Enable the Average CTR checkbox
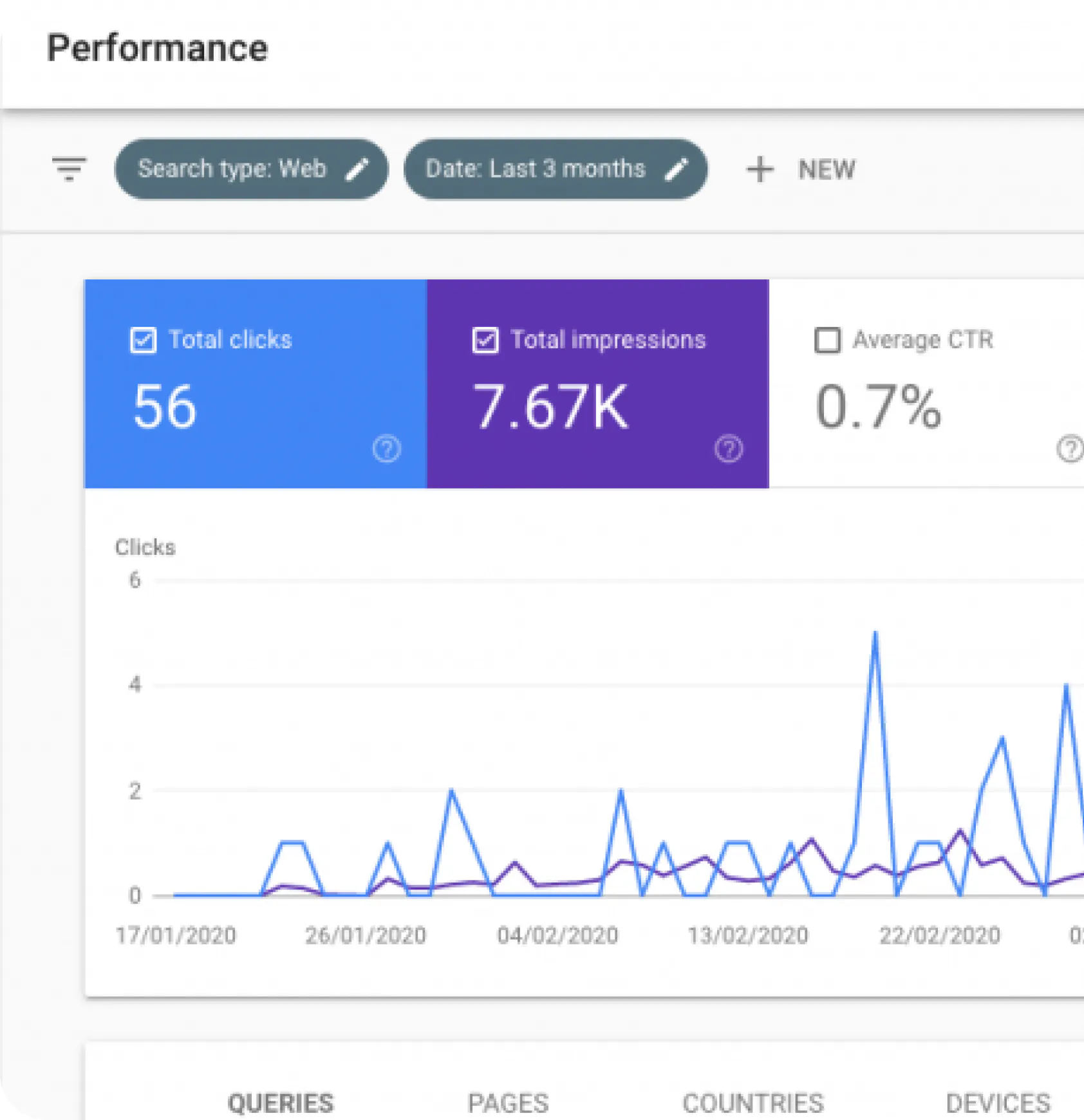Viewport: 1084px width, 1120px height. point(827,340)
